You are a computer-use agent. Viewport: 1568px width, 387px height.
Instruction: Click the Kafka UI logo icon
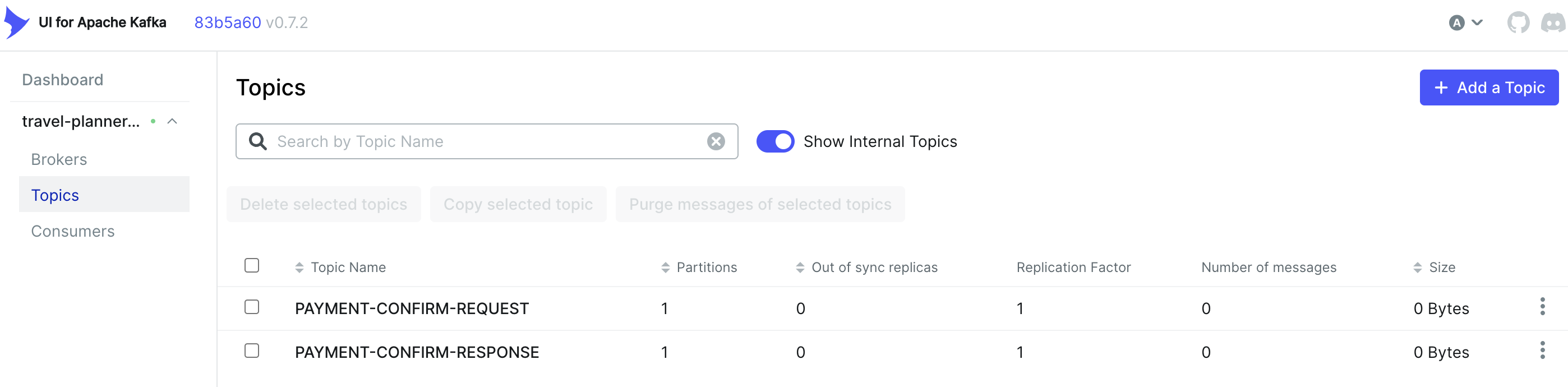[16, 23]
